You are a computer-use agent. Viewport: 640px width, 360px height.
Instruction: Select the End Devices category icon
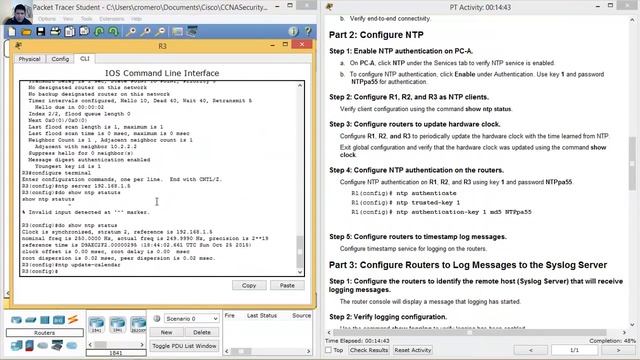pyautogui.click(x=17, y=346)
